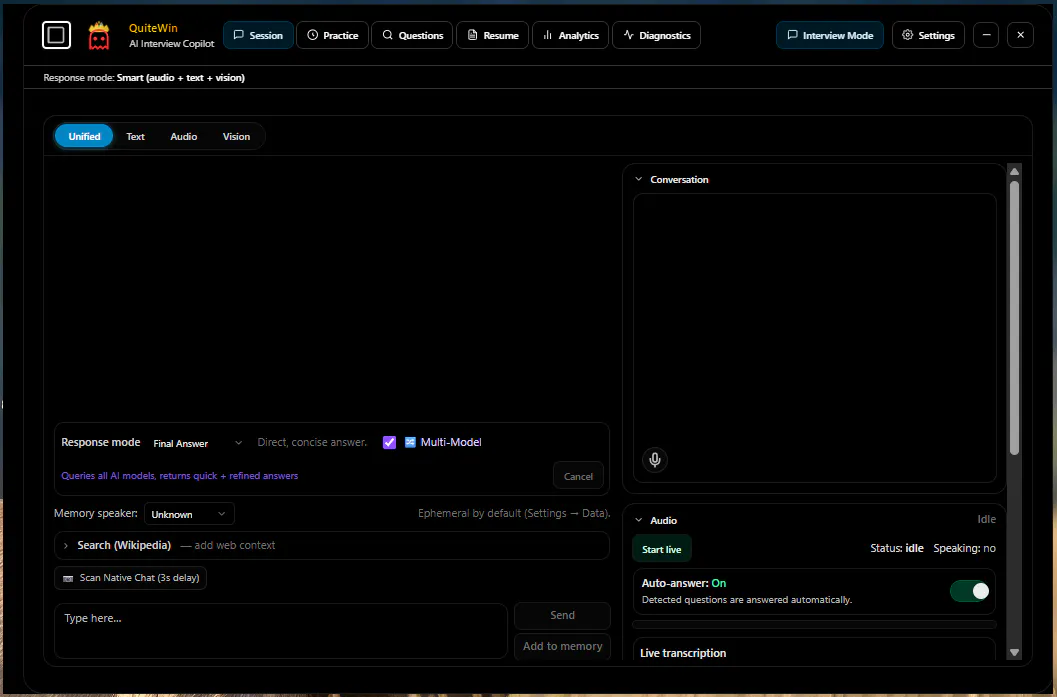Click the right panel scrollbar thumb
1057x697 pixels.
1014,317
